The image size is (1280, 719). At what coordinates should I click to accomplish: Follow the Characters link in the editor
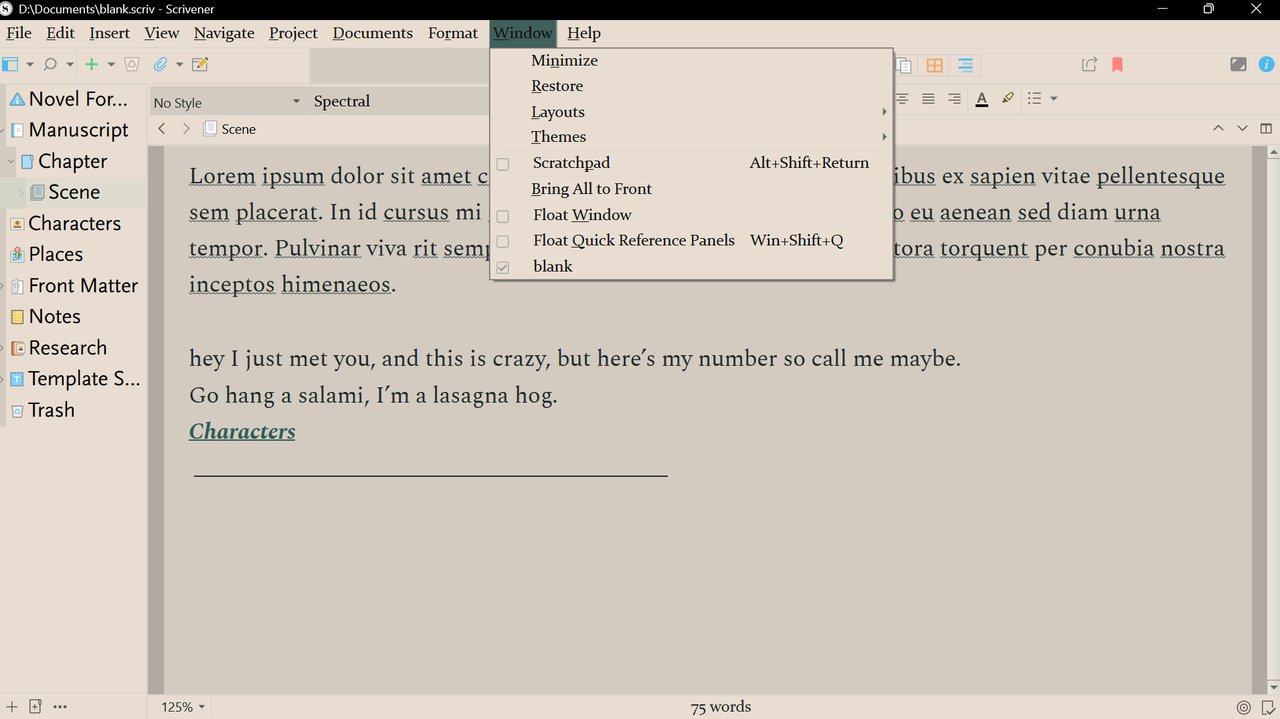(242, 432)
